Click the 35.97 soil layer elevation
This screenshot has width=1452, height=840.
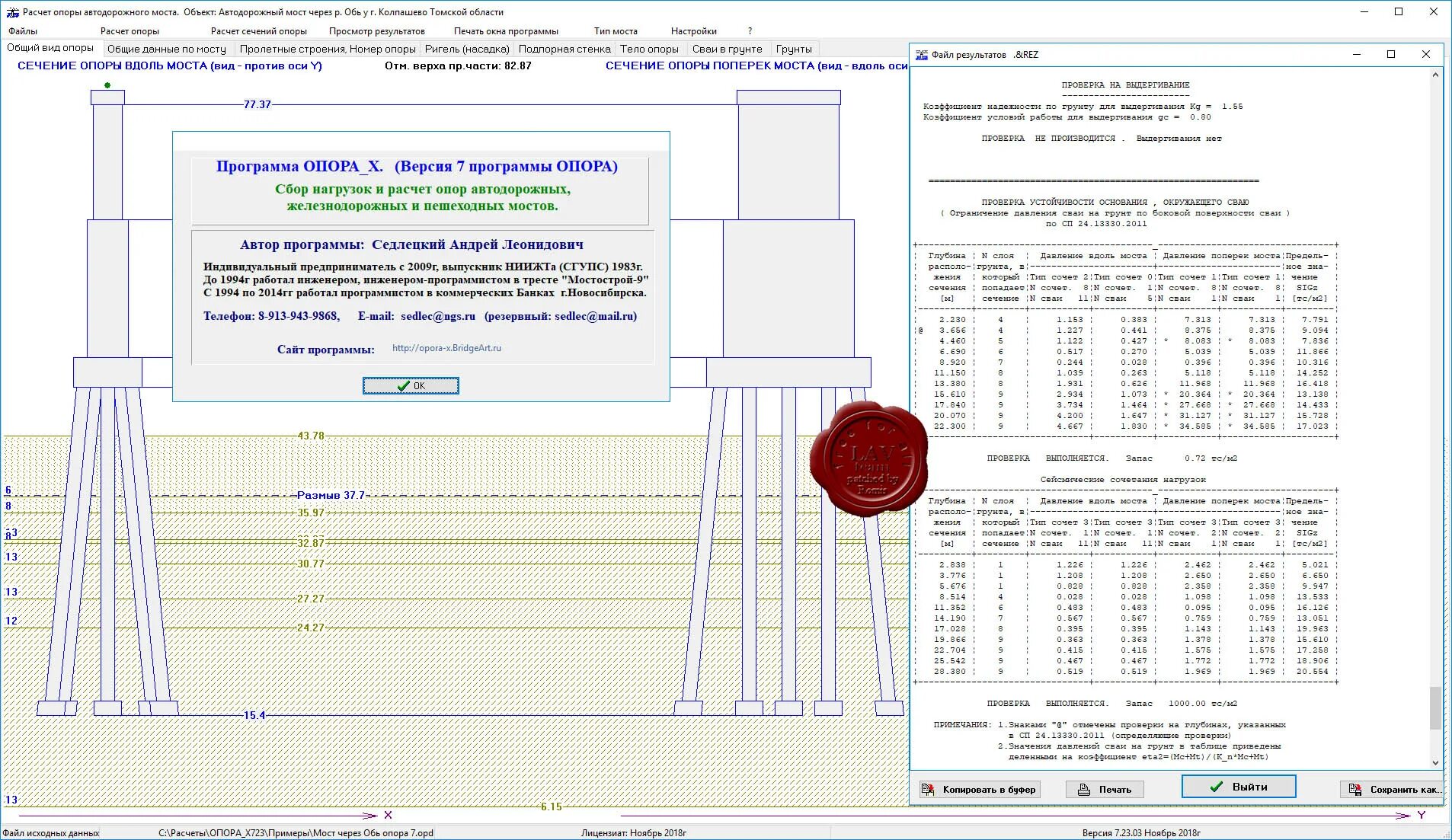pos(311,513)
